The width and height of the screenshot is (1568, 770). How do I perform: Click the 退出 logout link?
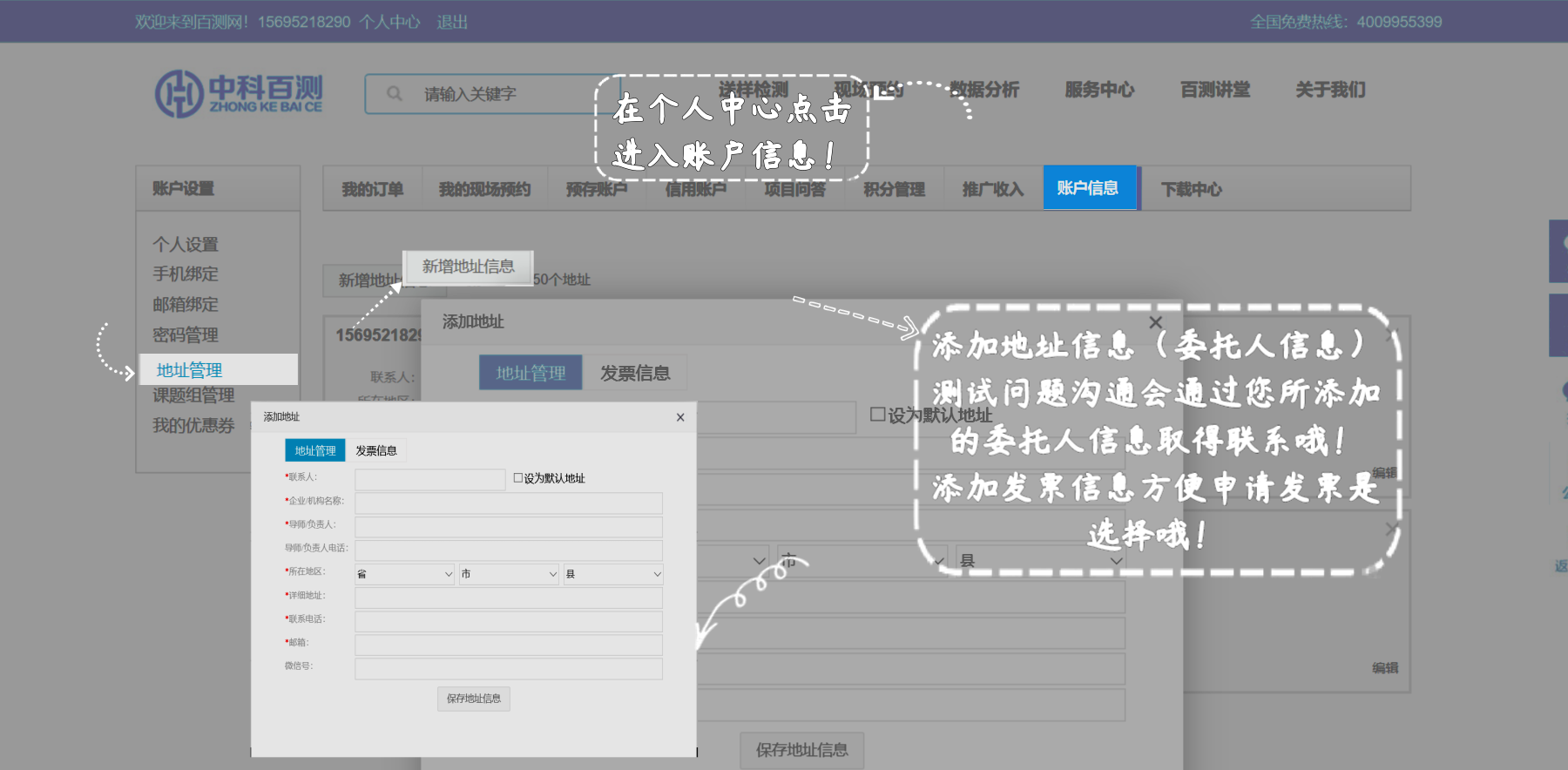(x=452, y=22)
